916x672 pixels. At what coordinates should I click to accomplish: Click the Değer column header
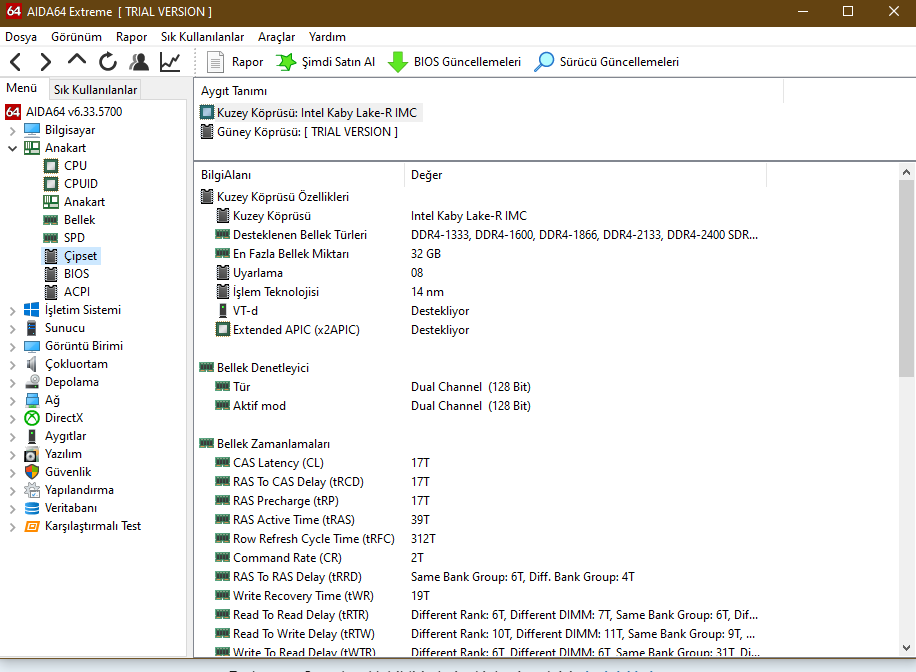[585, 175]
